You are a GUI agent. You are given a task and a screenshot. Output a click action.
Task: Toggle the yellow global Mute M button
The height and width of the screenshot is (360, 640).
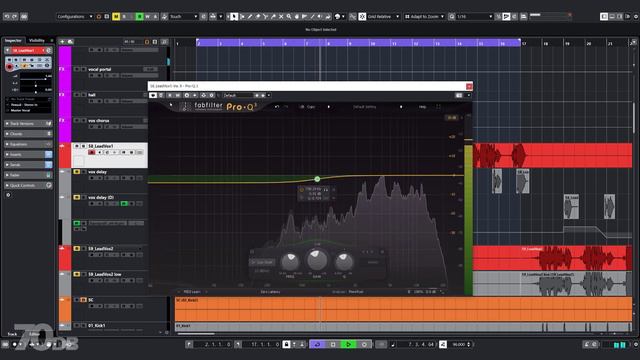coord(116,16)
